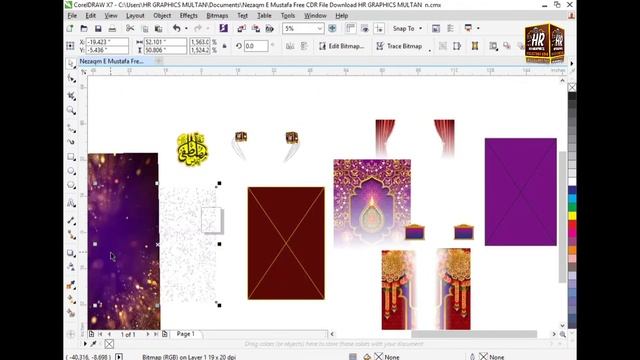Select the Color Eyedropper tool
This screenshot has height=360, width=640.
click(71, 284)
